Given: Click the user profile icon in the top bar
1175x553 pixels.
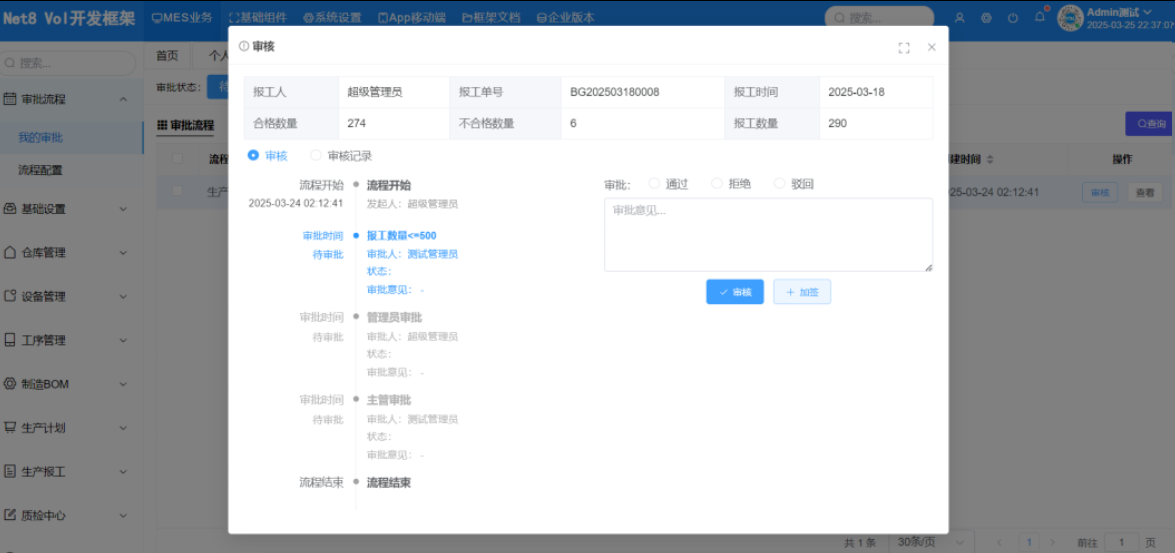Looking at the screenshot, I should point(960,18).
